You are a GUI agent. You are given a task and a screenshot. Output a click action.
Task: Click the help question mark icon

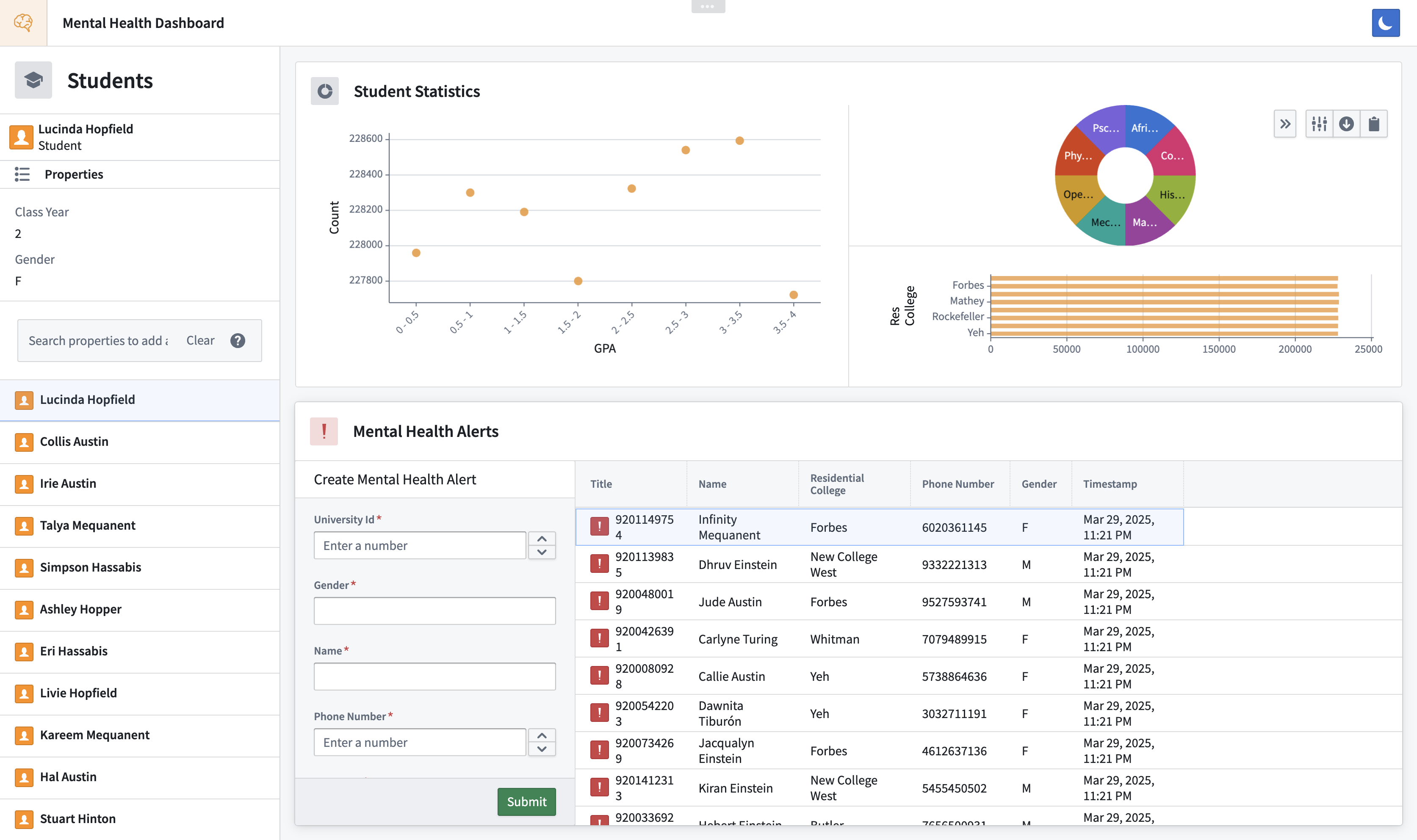(x=238, y=341)
